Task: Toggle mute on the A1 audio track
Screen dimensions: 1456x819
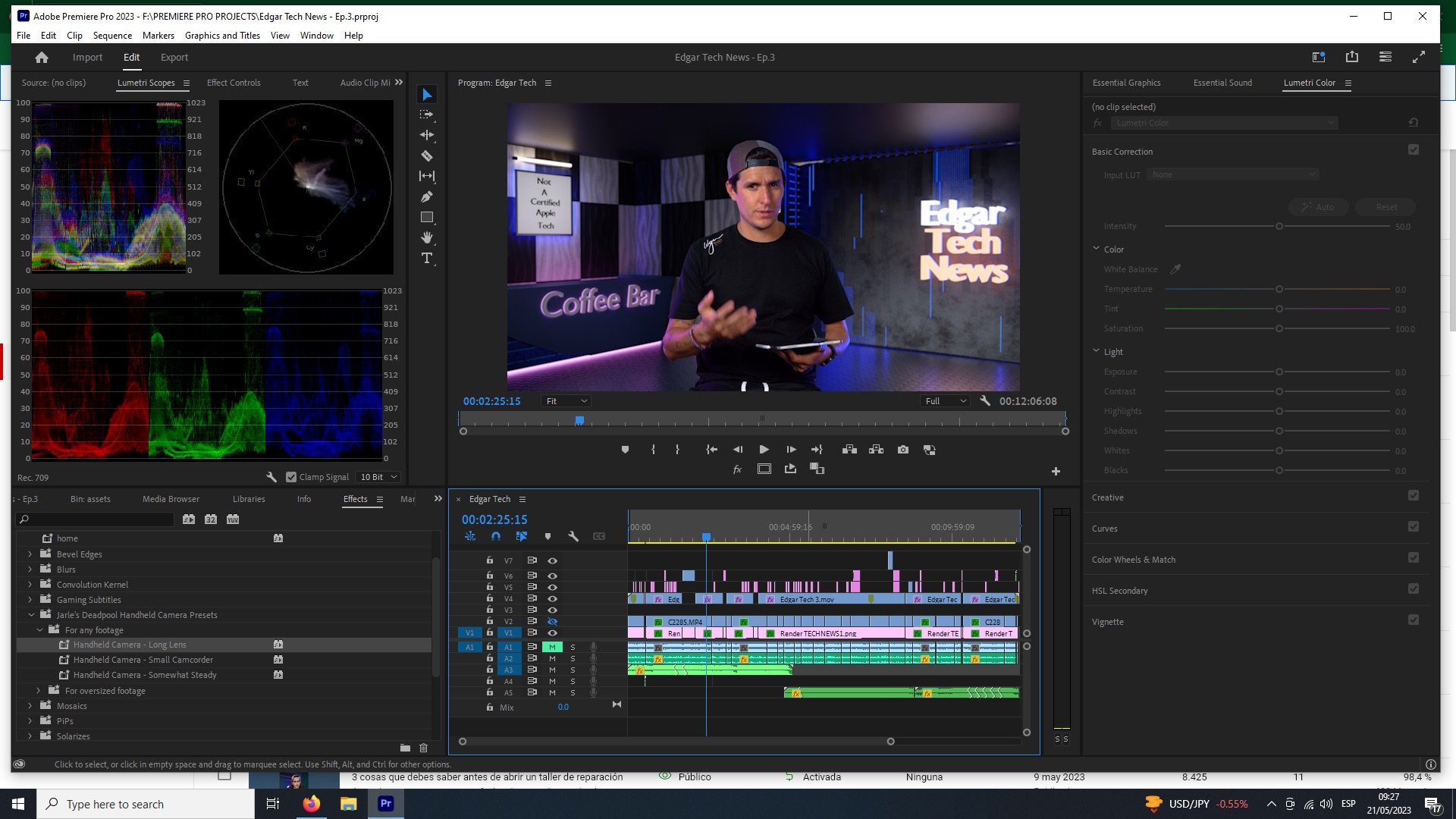Action: 552,648
